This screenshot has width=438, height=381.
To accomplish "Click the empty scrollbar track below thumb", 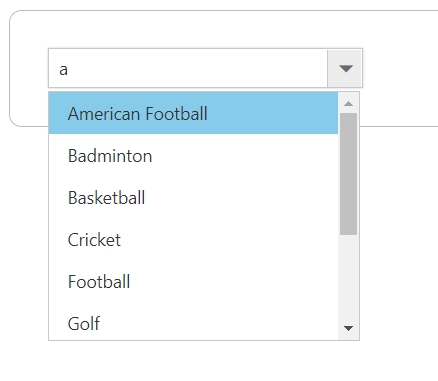I will click(348, 277).
